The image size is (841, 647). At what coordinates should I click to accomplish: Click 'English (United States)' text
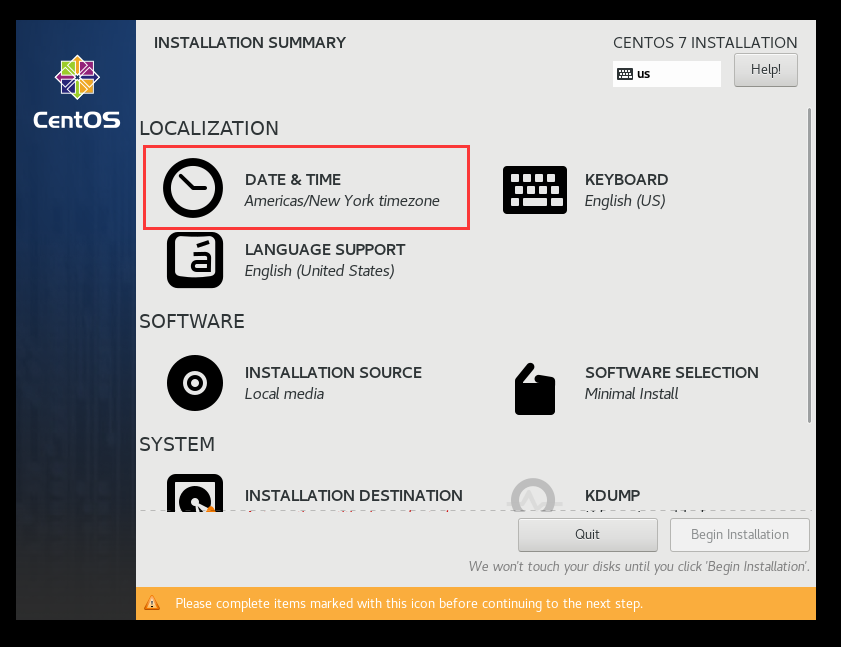tap(320, 271)
